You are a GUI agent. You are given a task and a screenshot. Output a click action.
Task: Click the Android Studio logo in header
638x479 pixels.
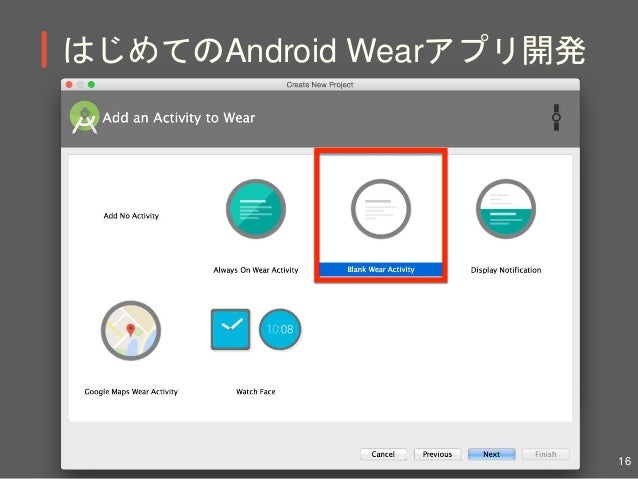[x=84, y=117]
